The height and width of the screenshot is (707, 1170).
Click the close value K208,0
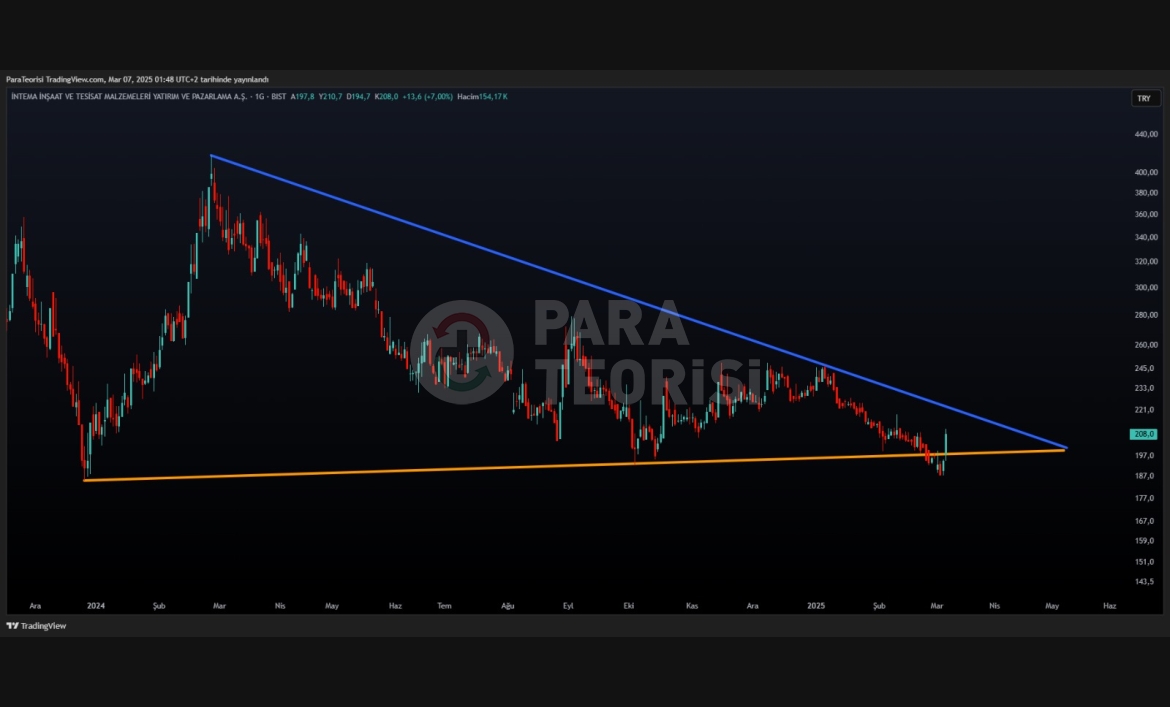(x=386, y=96)
